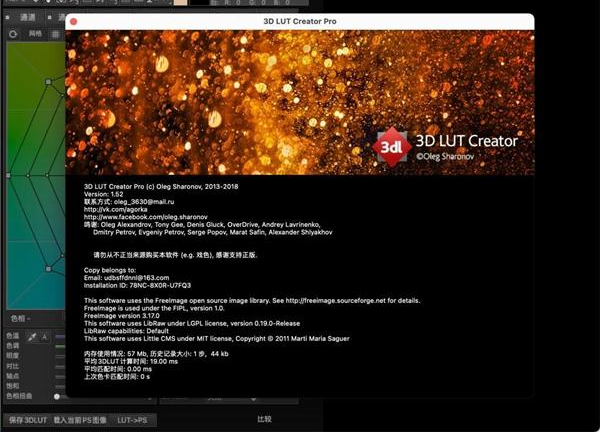Click 载入当前PS图像 button
This screenshot has width=600, height=432.
click(80, 420)
